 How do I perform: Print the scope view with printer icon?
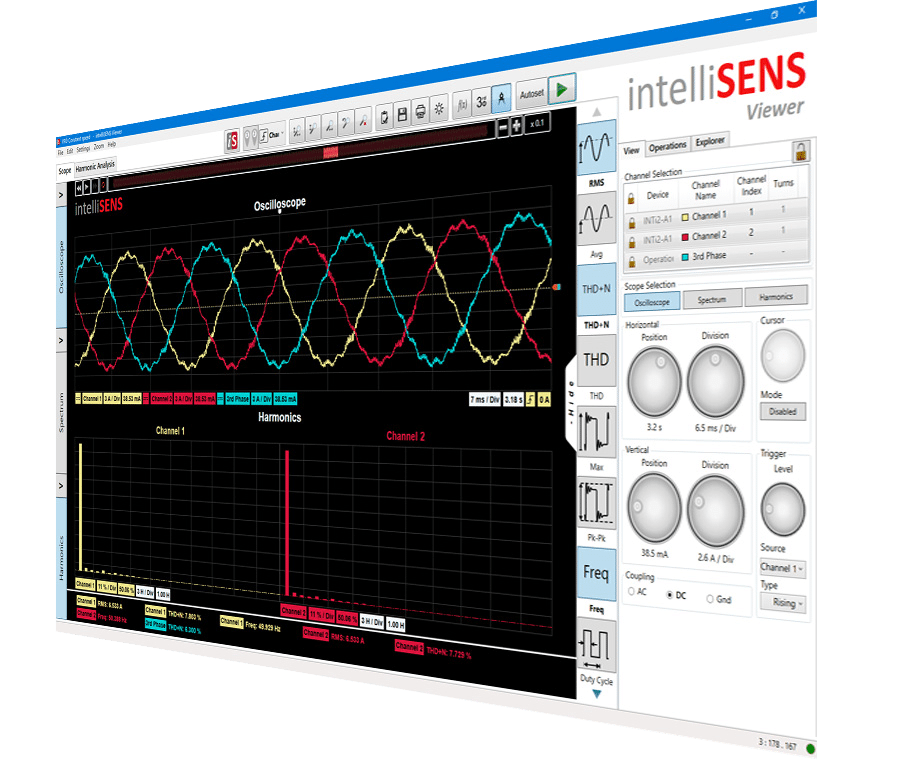click(x=421, y=111)
